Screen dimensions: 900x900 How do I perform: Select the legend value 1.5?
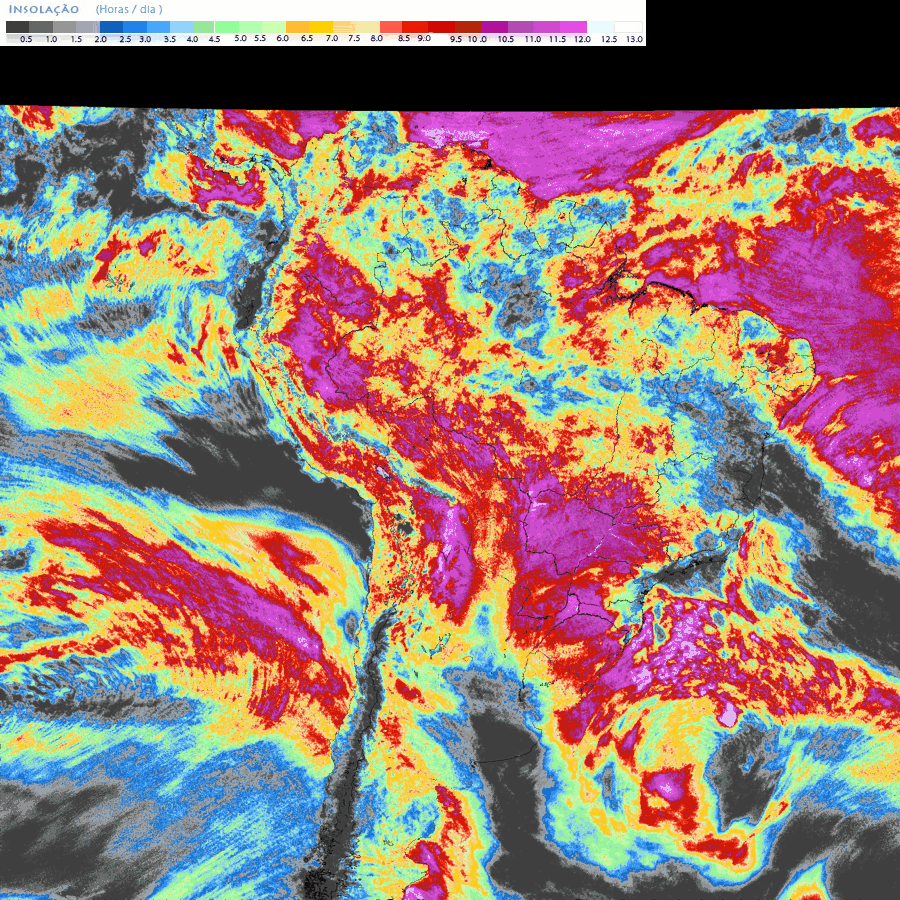(x=76, y=40)
